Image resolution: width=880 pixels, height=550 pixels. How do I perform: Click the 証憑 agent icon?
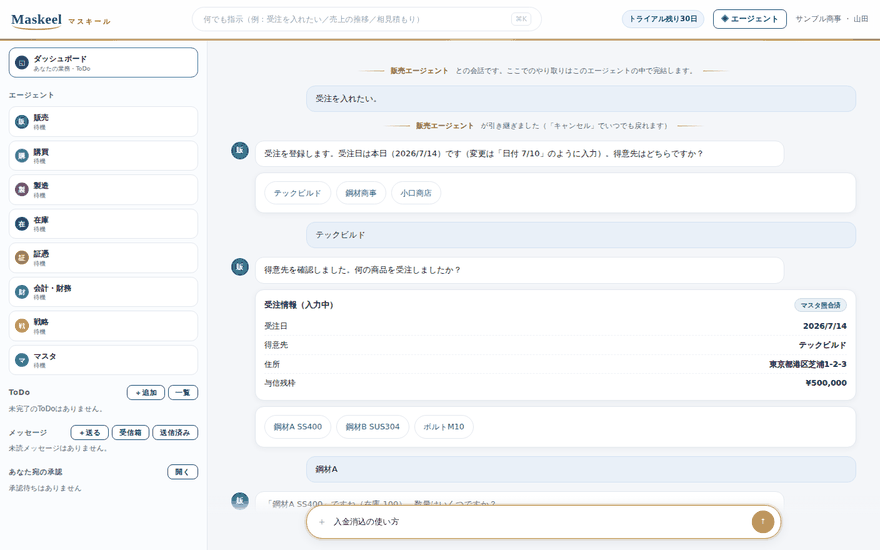coord(21,258)
